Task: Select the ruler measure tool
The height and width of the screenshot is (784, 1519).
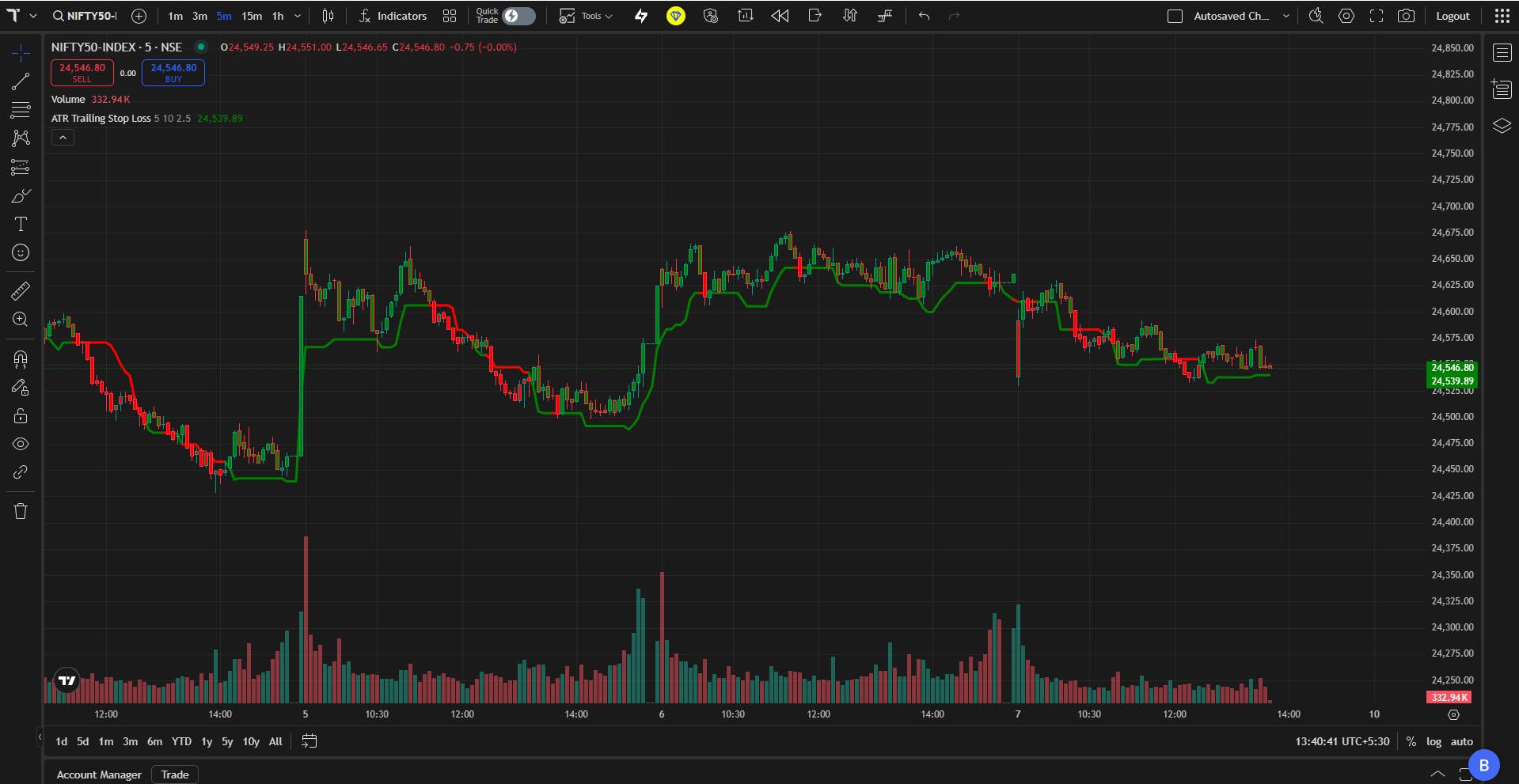Action: tap(21, 291)
